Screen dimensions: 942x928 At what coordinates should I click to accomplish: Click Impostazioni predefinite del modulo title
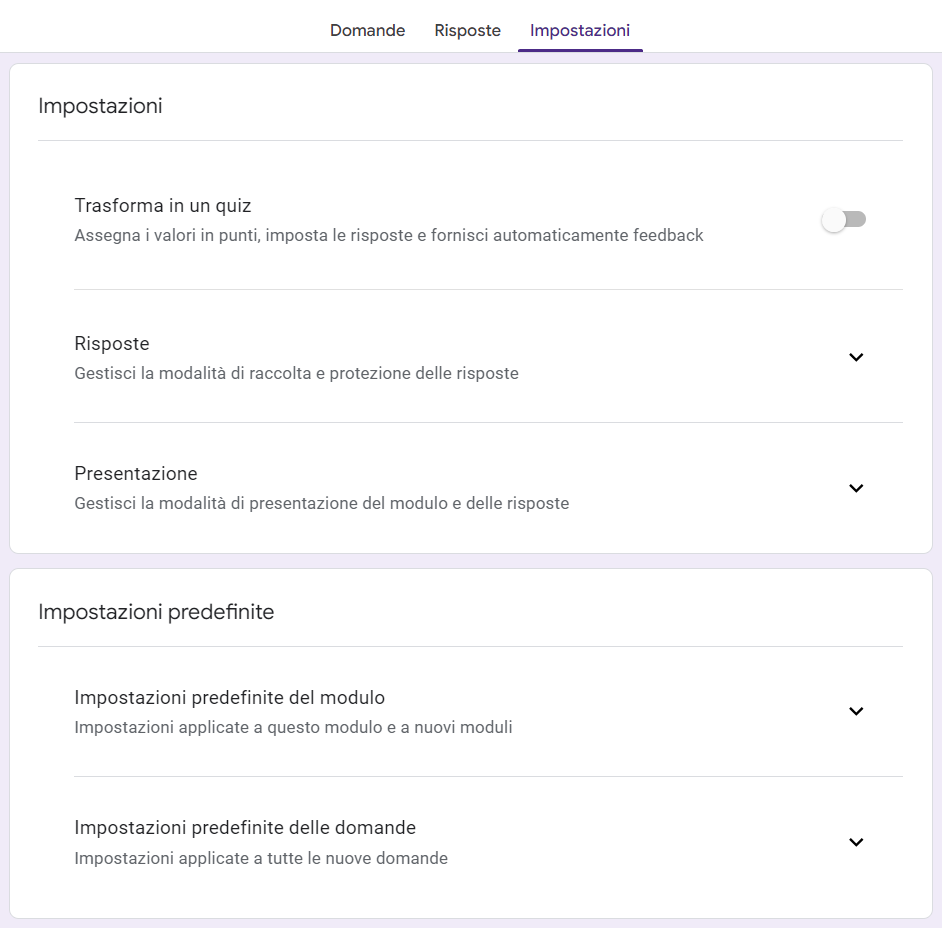click(x=230, y=698)
